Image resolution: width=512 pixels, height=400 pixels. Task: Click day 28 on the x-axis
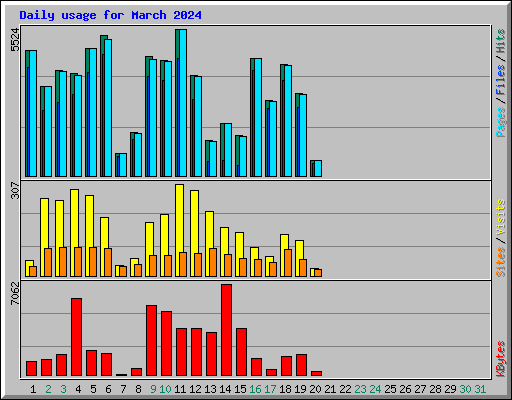[x=435, y=389]
